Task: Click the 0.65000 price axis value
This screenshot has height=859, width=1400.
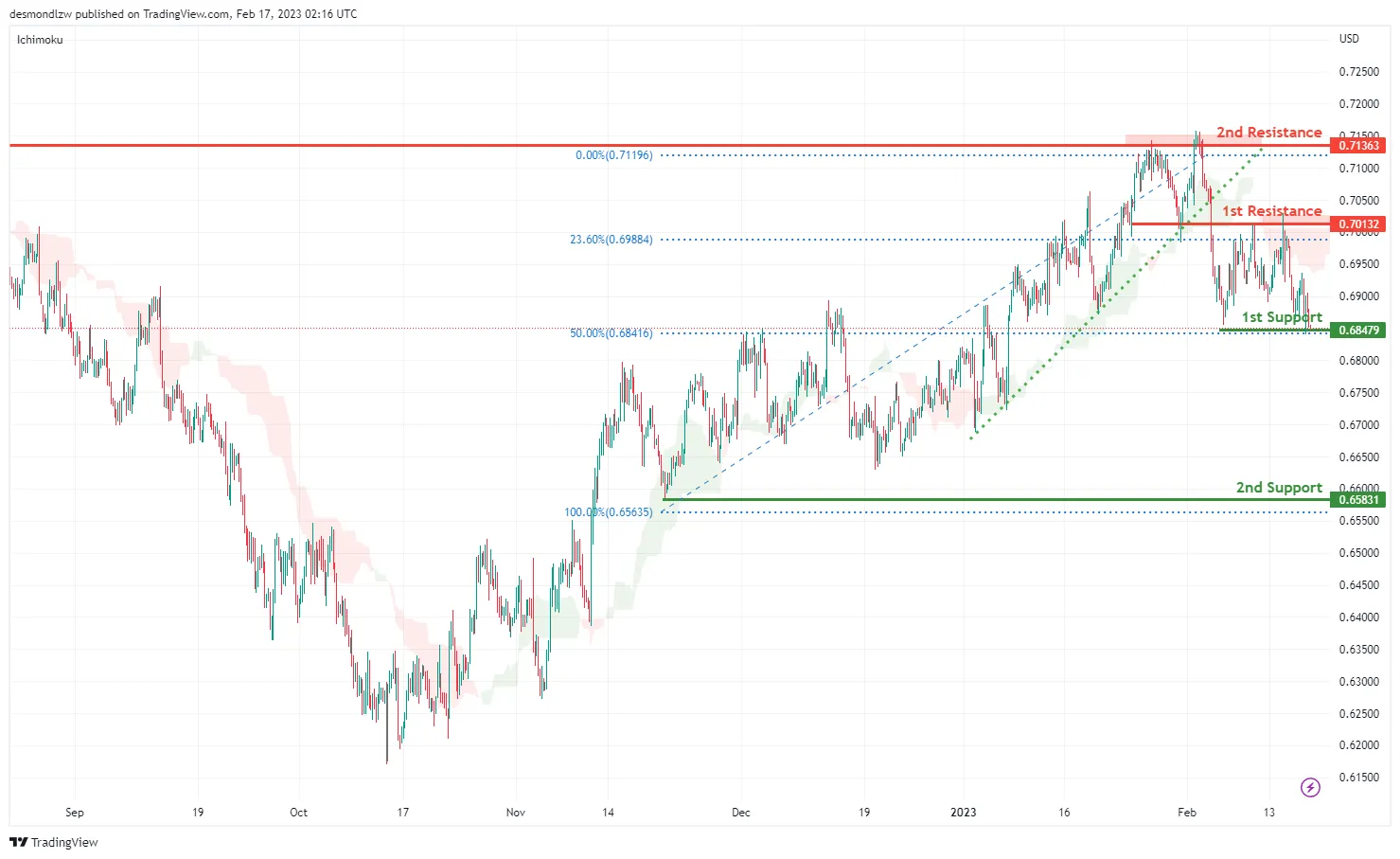Action: click(x=1359, y=553)
